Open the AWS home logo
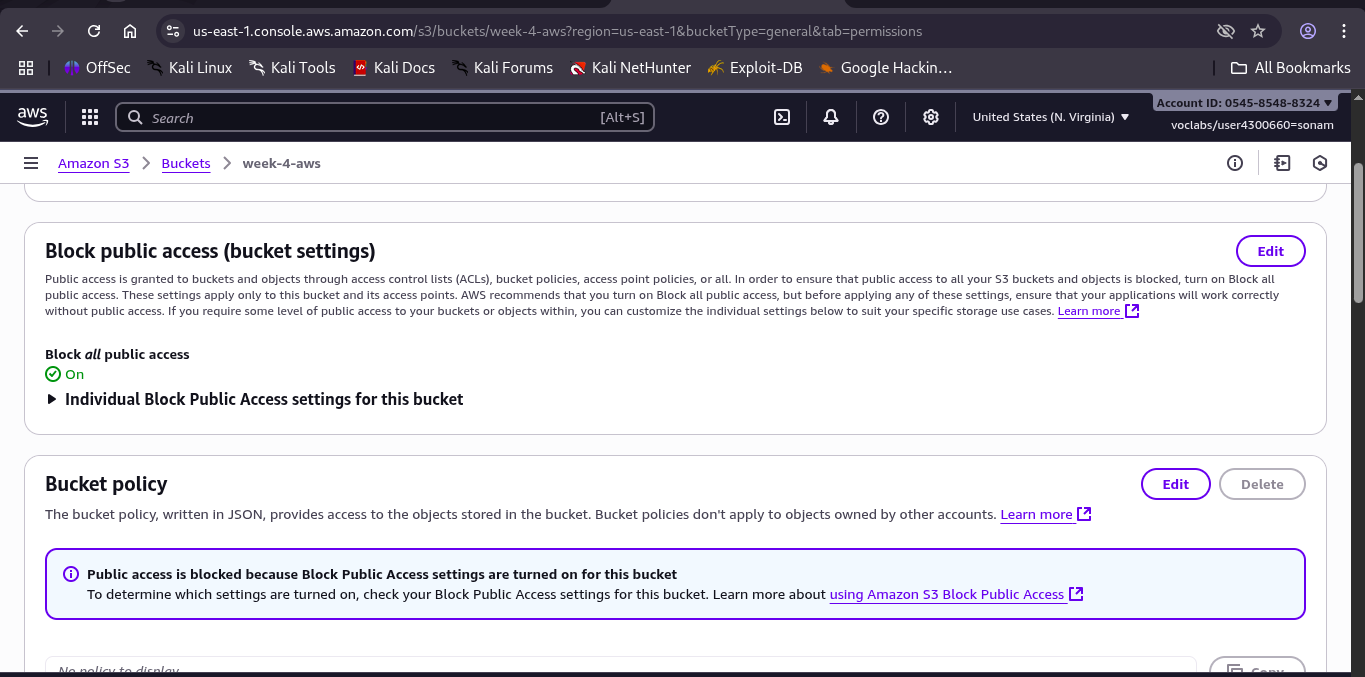Screen dimensions: 1365x677 pos(32,117)
